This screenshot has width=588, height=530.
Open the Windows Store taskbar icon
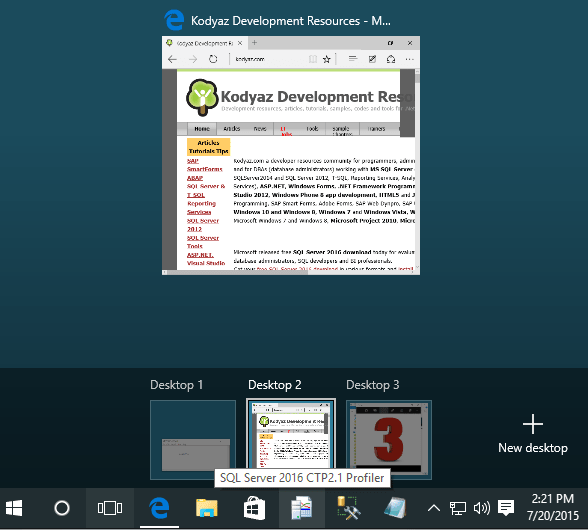pyautogui.click(x=254, y=508)
